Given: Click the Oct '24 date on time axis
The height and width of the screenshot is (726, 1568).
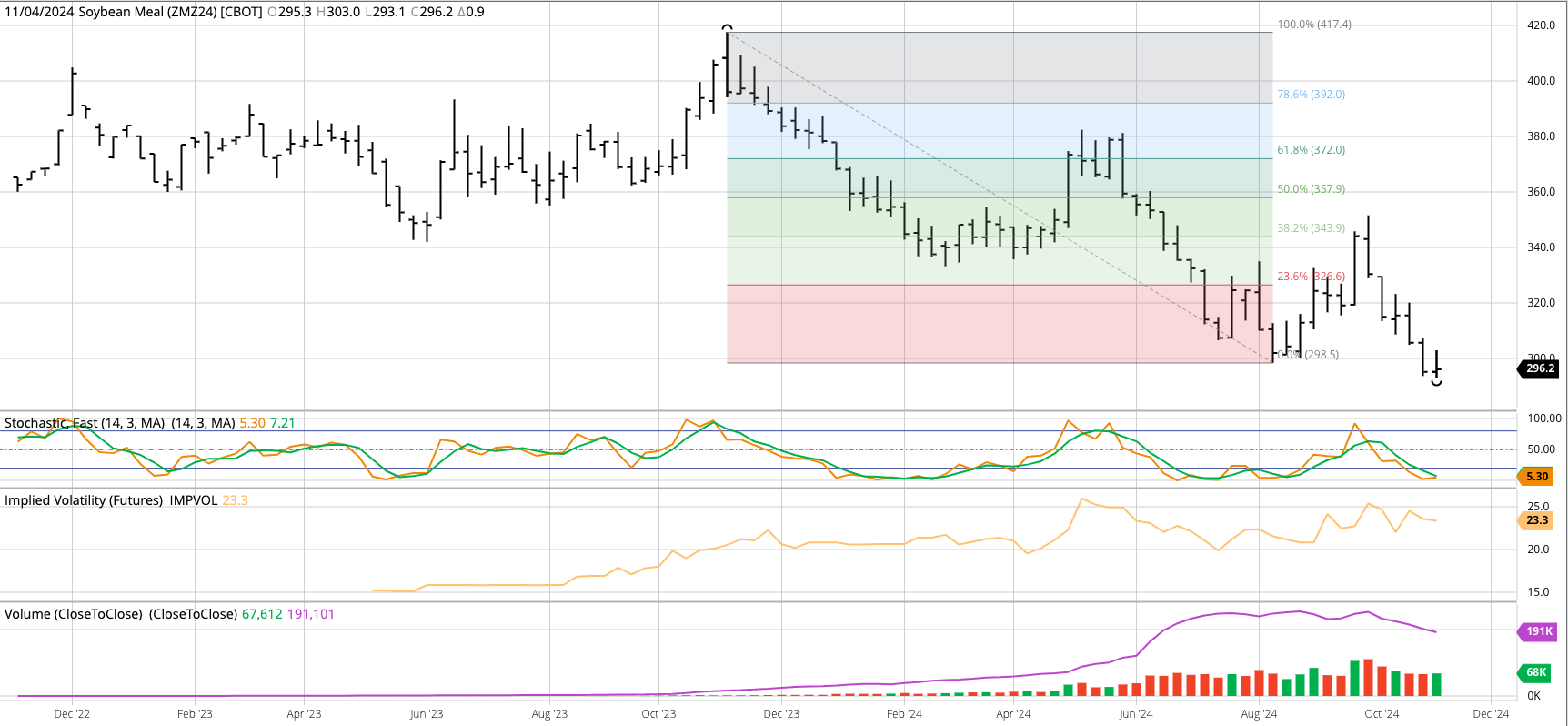Looking at the screenshot, I should pos(1381,714).
